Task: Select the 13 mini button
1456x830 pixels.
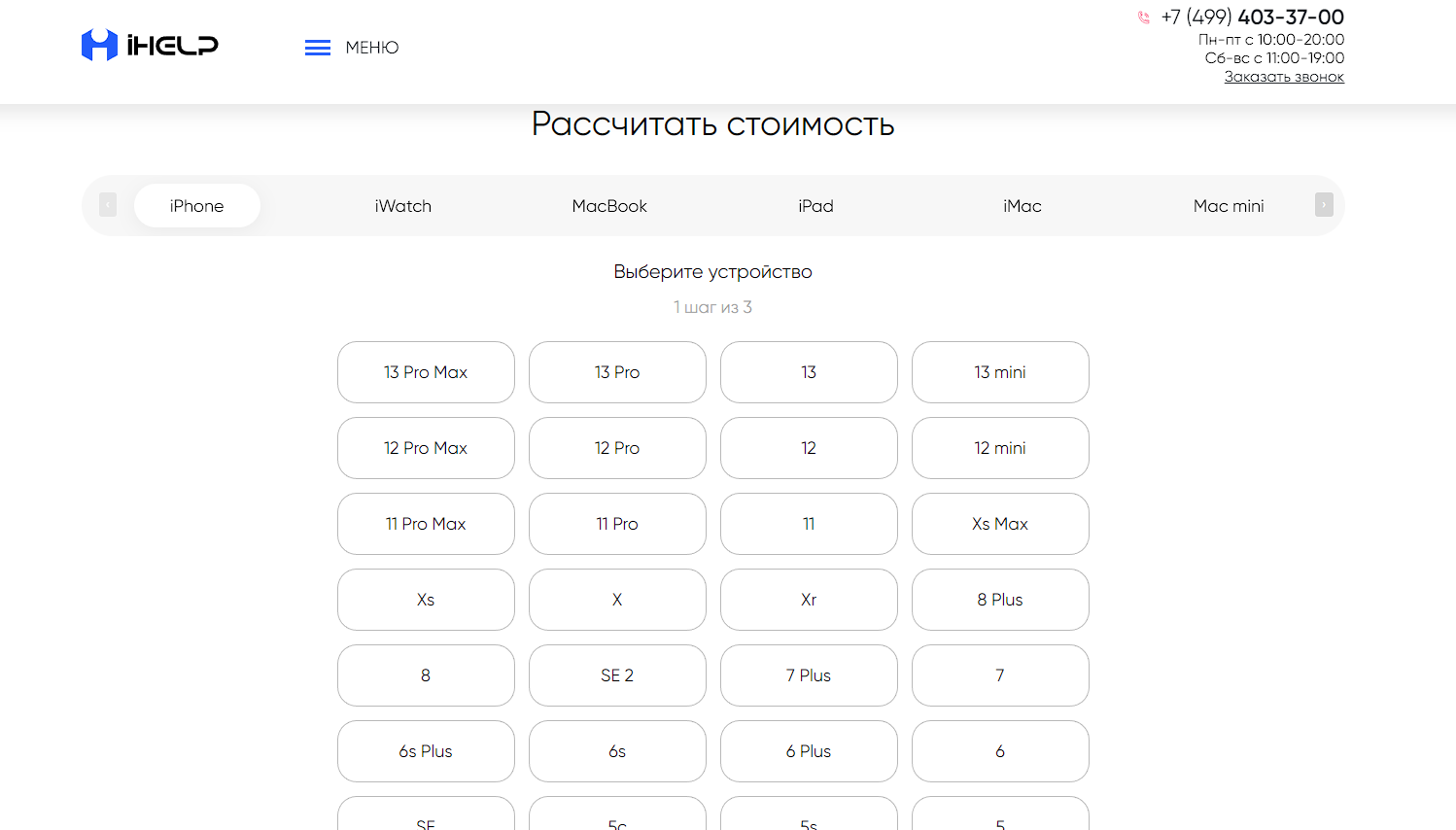Action: (x=1000, y=372)
